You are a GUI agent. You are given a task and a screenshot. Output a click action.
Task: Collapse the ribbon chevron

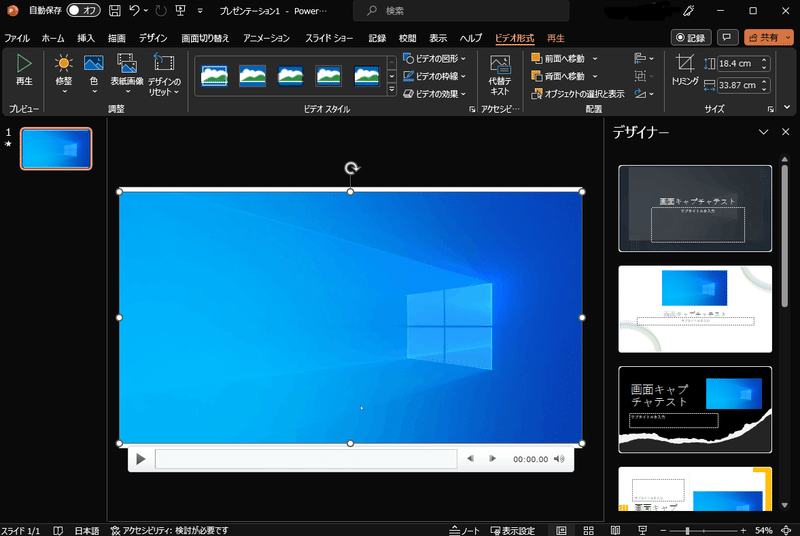pos(787,107)
